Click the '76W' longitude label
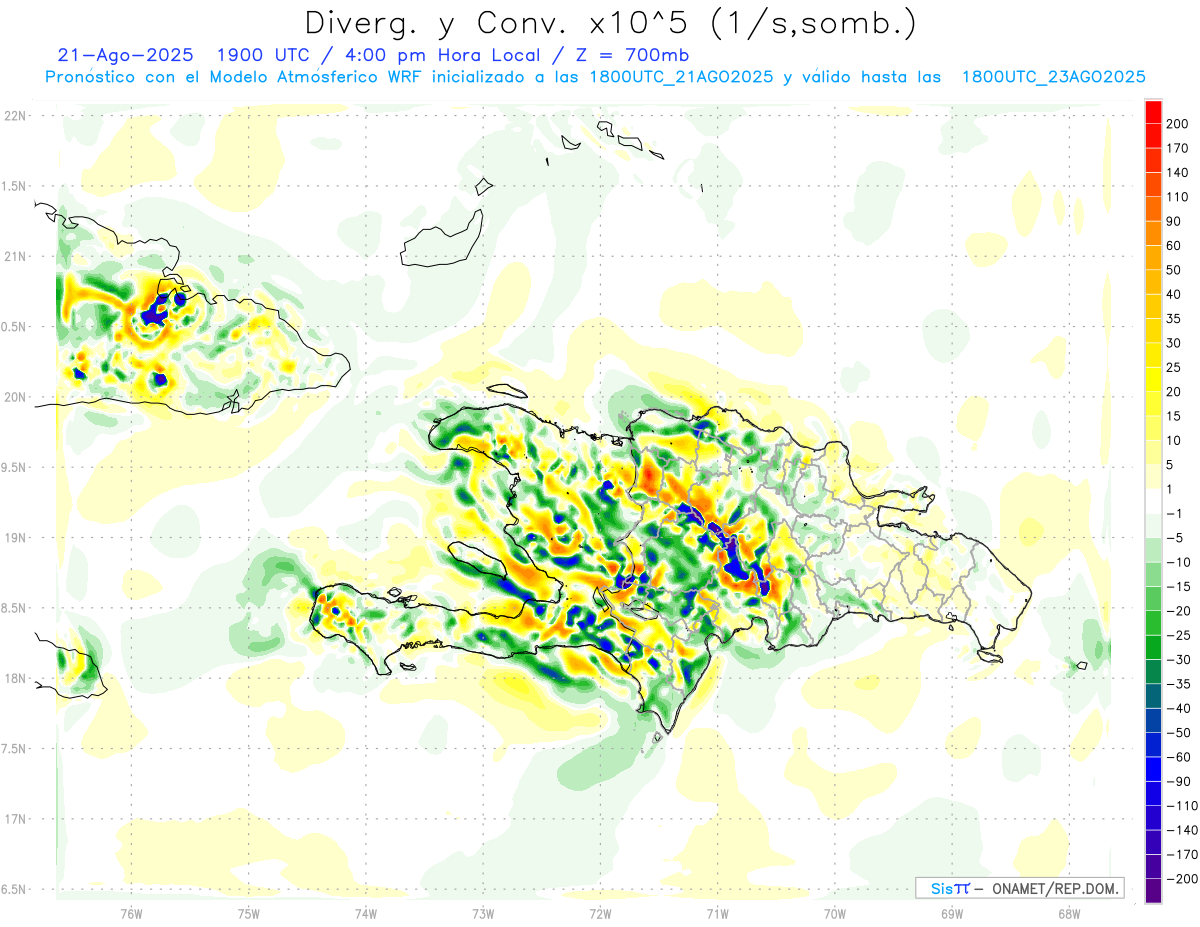This screenshot has height=927, width=1200. pos(131,913)
